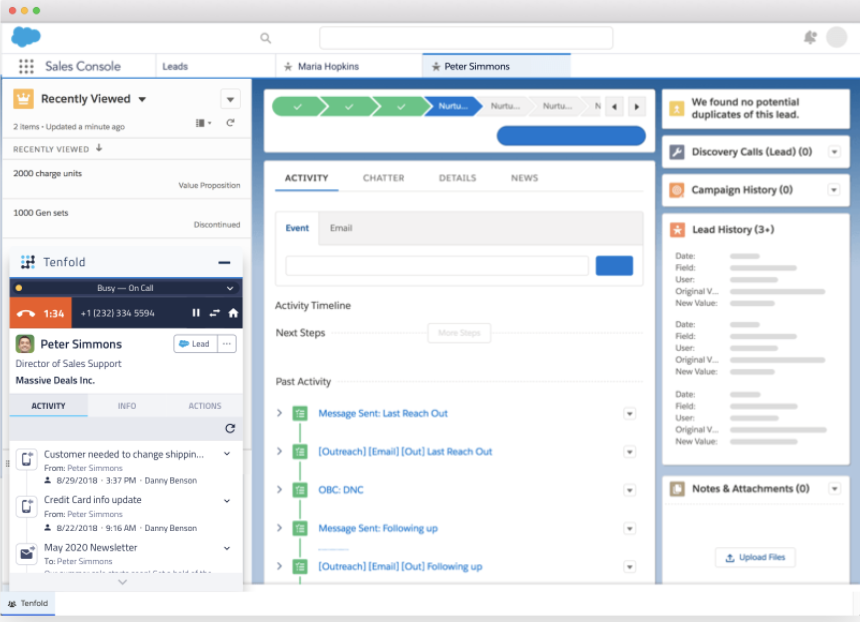Open the Tenfold utility bar item
This screenshot has width=860, height=622.
[28, 603]
